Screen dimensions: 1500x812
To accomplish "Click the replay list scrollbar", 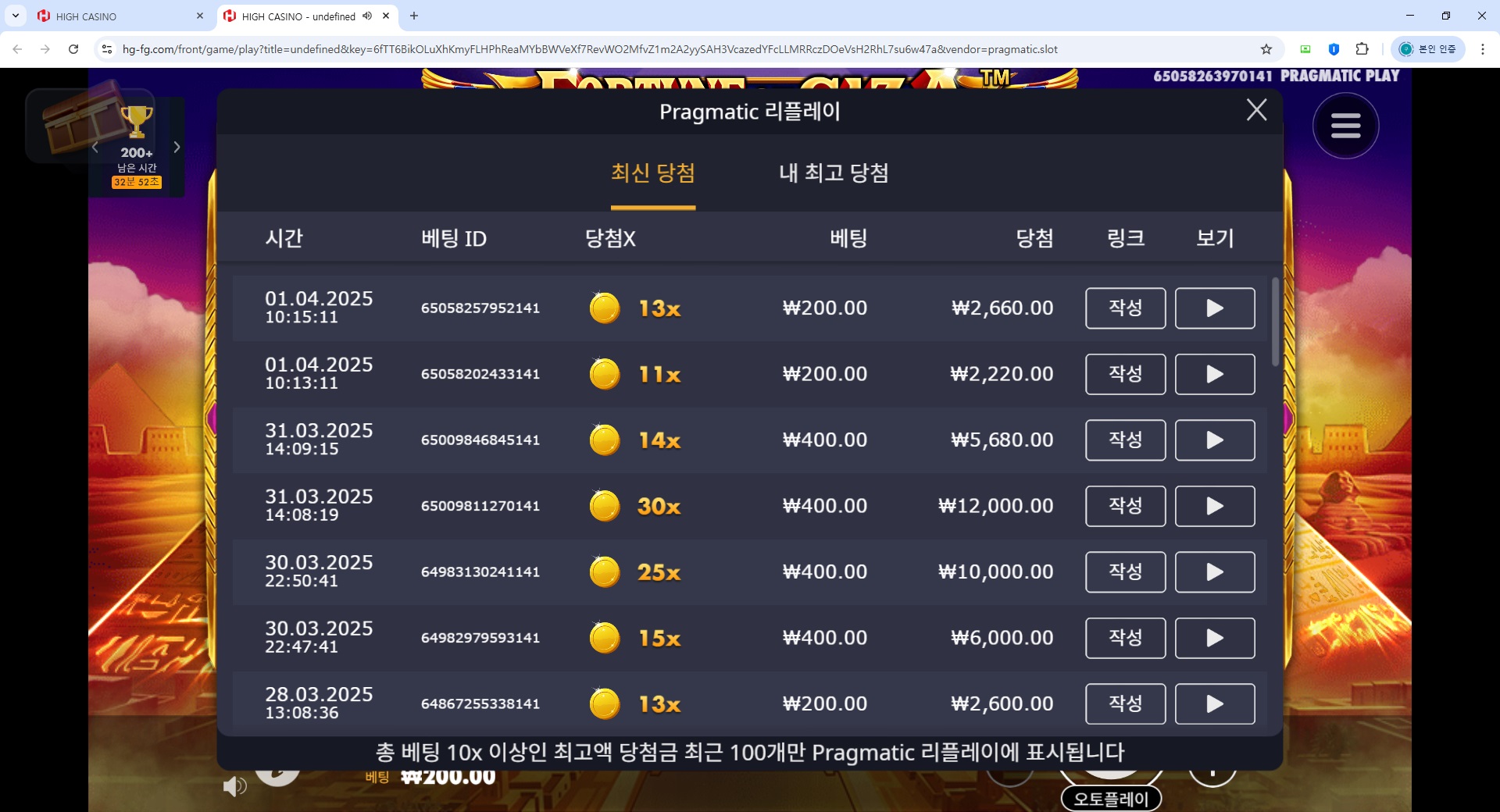I will click(1275, 322).
